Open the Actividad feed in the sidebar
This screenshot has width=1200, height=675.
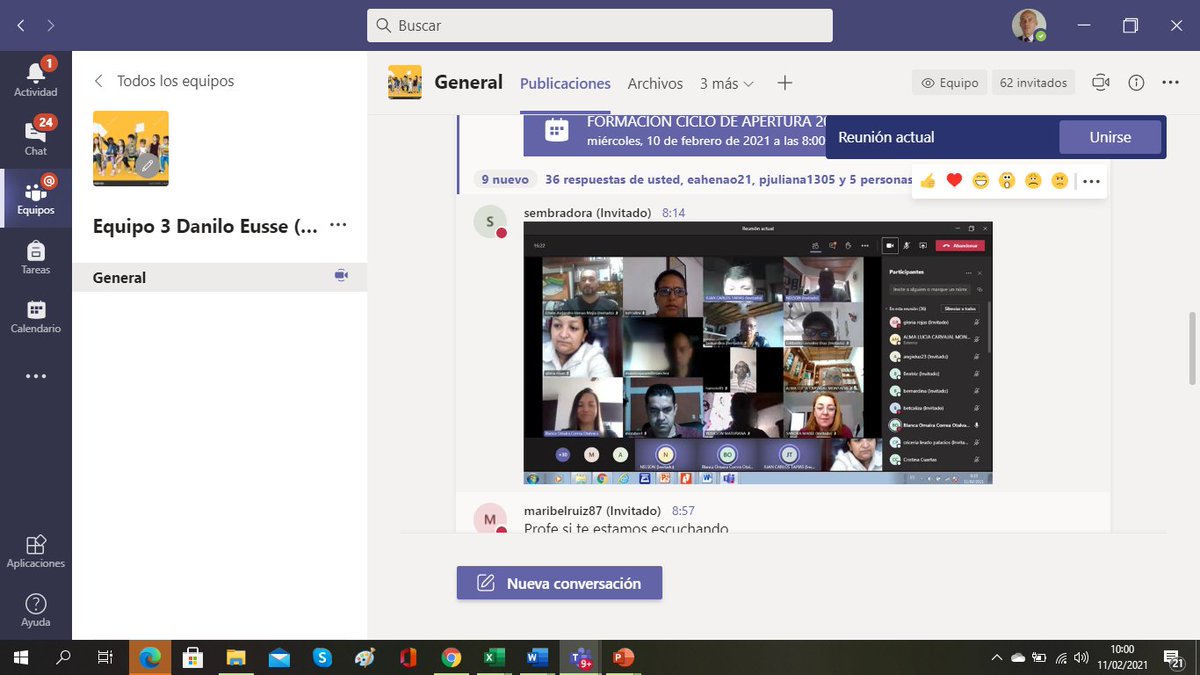[x=36, y=77]
